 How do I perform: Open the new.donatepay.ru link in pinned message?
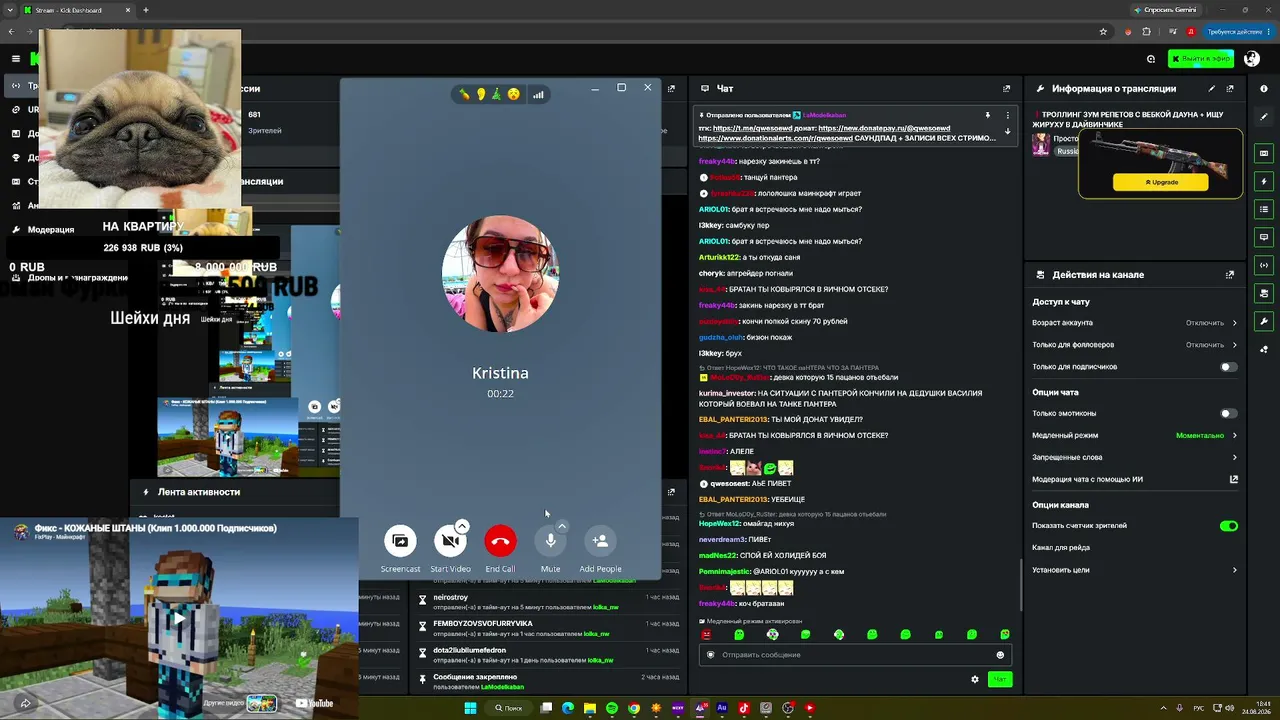(884, 128)
